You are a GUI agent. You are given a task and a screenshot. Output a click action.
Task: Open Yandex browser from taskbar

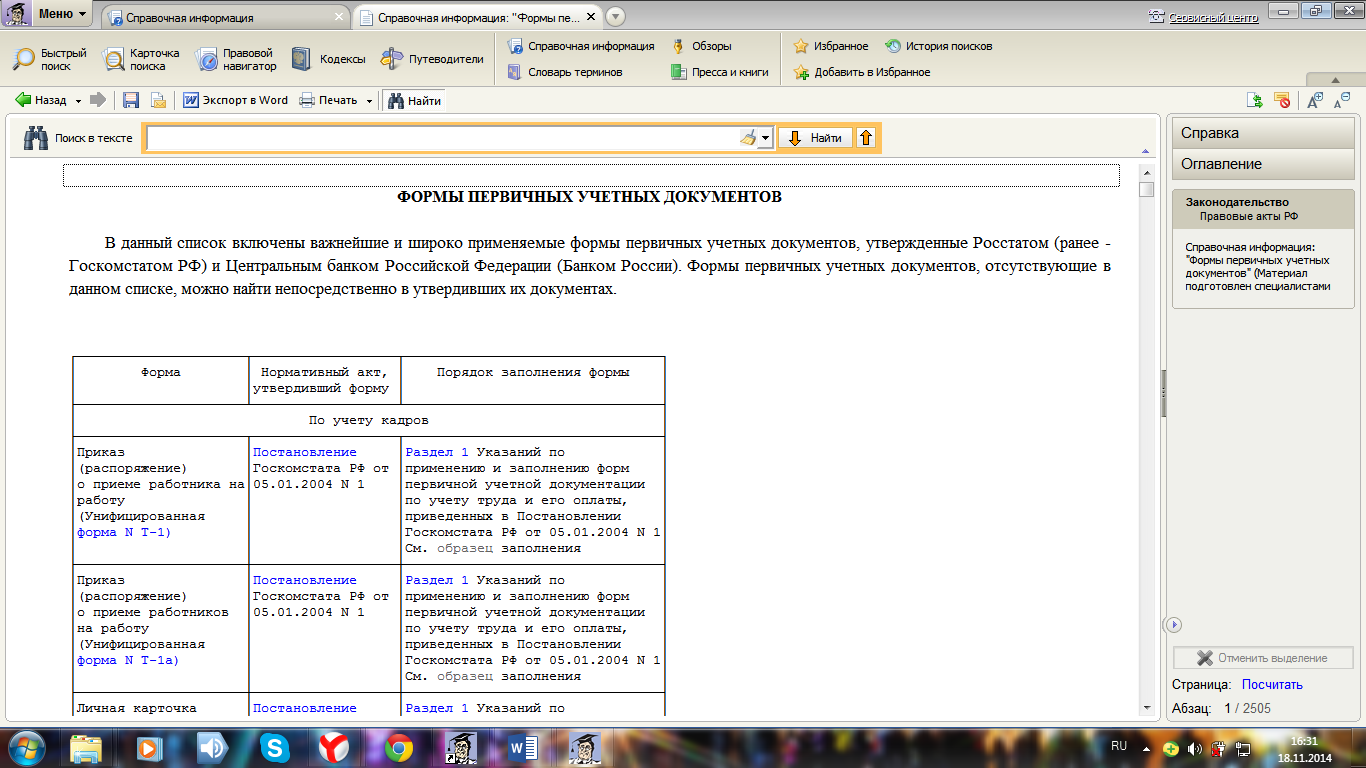(x=333, y=747)
